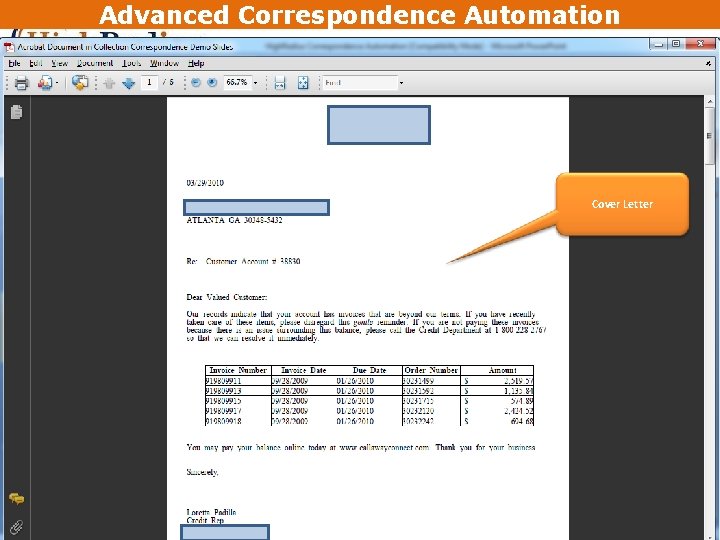The width and height of the screenshot is (720, 540).
Task: Minimize the Acrobat window
Action: (x=659, y=44)
